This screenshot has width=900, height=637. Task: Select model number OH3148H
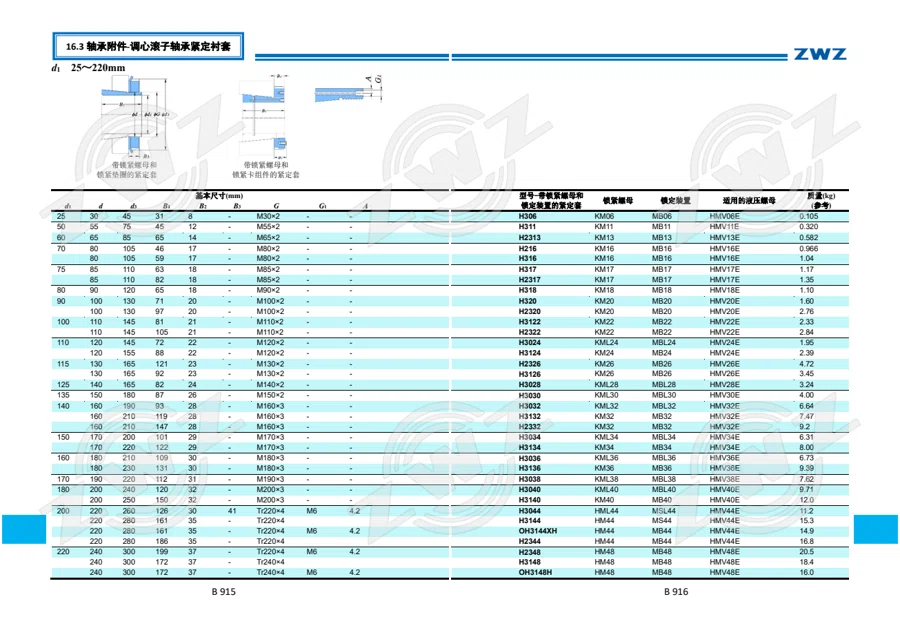tap(535, 573)
